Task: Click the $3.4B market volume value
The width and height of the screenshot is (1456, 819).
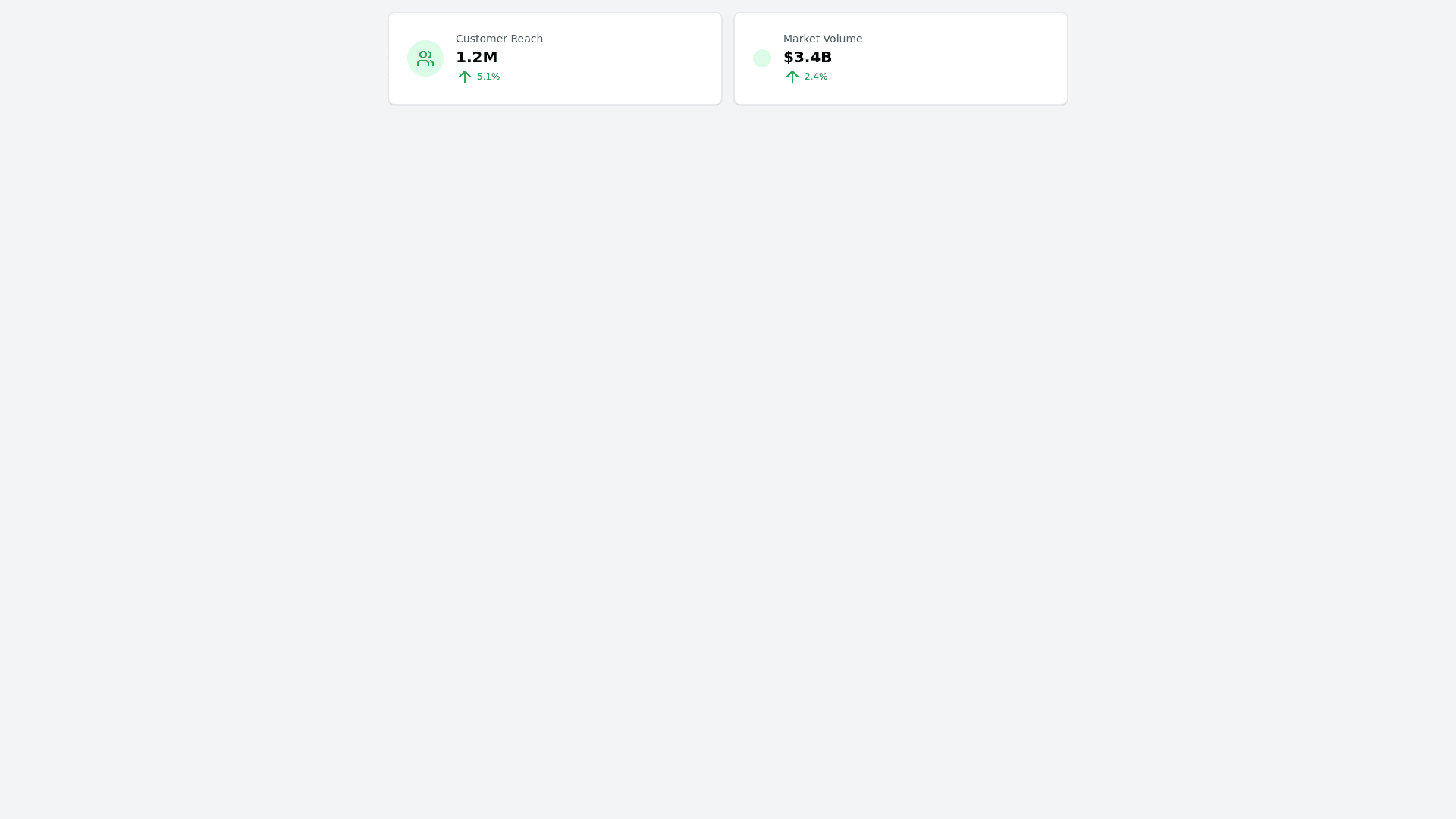Action: (x=808, y=57)
